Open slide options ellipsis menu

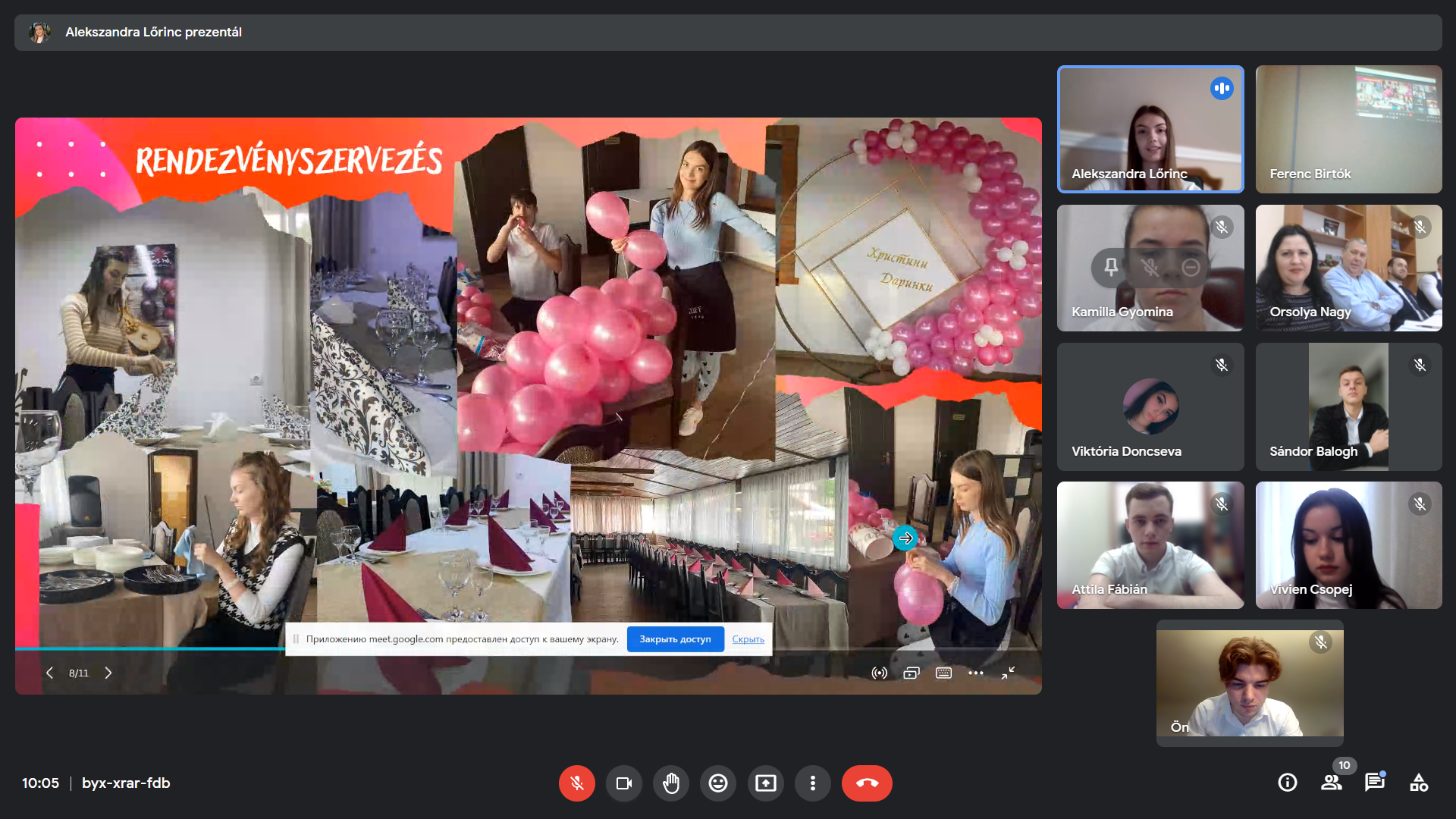(x=976, y=673)
